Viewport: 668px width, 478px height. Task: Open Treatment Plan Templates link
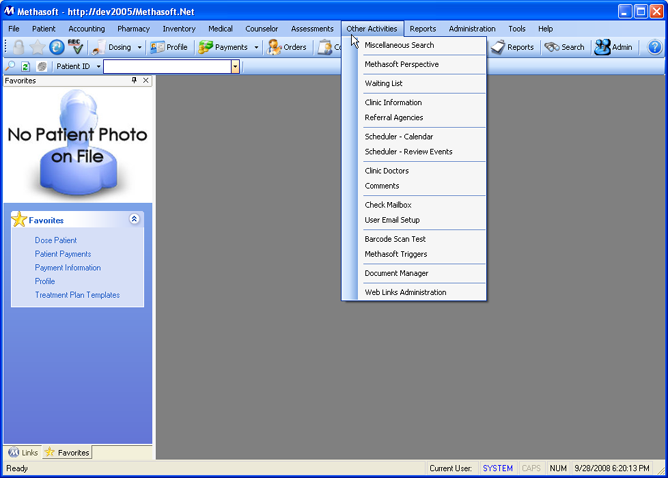point(77,295)
